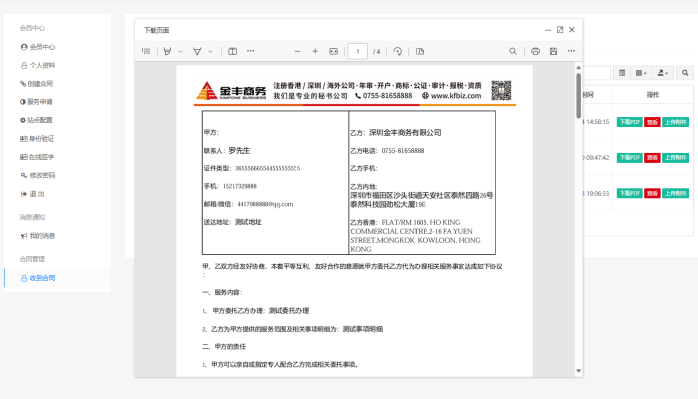Click 查看 in the 09:47:42 row
This screenshot has height=399, width=698.
click(652, 158)
